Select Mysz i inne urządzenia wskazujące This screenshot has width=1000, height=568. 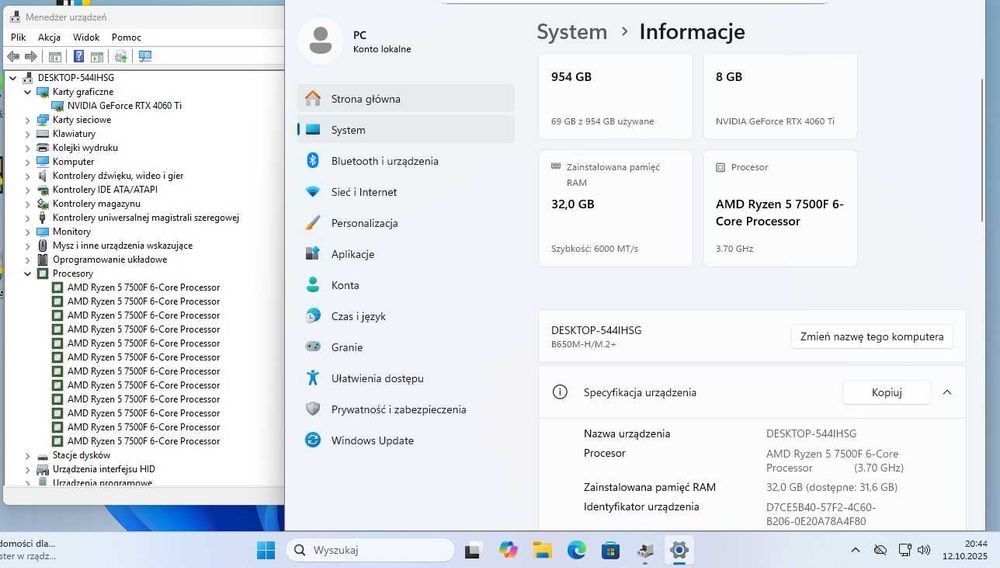[x=122, y=245]
